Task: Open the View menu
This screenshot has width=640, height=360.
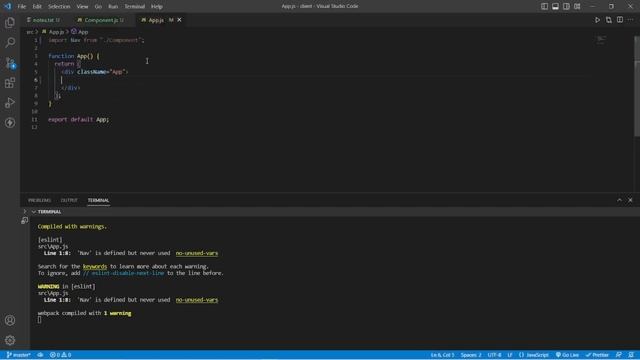Action: click(82, 6)
